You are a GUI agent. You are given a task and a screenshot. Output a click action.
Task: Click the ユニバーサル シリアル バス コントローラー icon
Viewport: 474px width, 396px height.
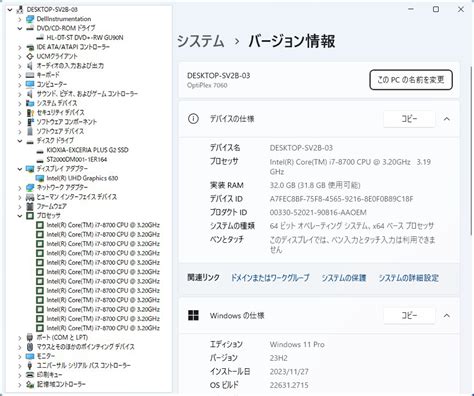[30, 365]
